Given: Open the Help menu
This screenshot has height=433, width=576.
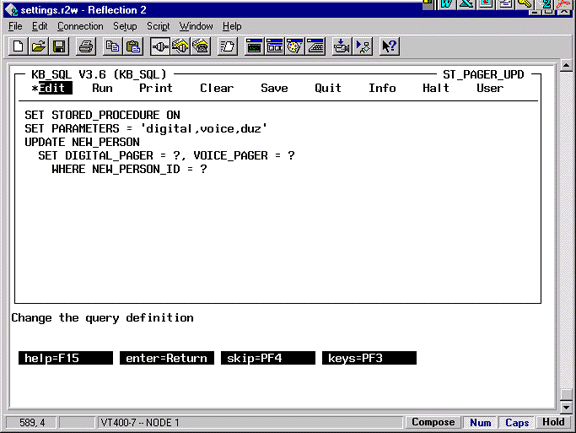Looking at the screenshot, I should tap(232, 26).
